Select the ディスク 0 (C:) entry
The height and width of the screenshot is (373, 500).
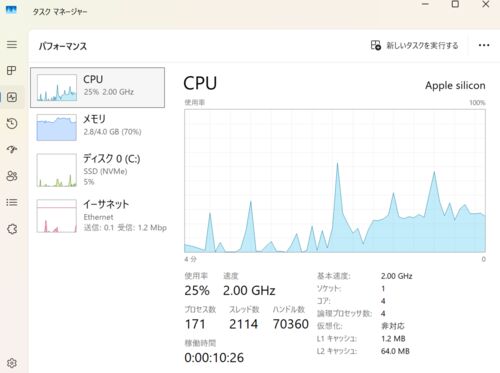click(x=97, y=170)
